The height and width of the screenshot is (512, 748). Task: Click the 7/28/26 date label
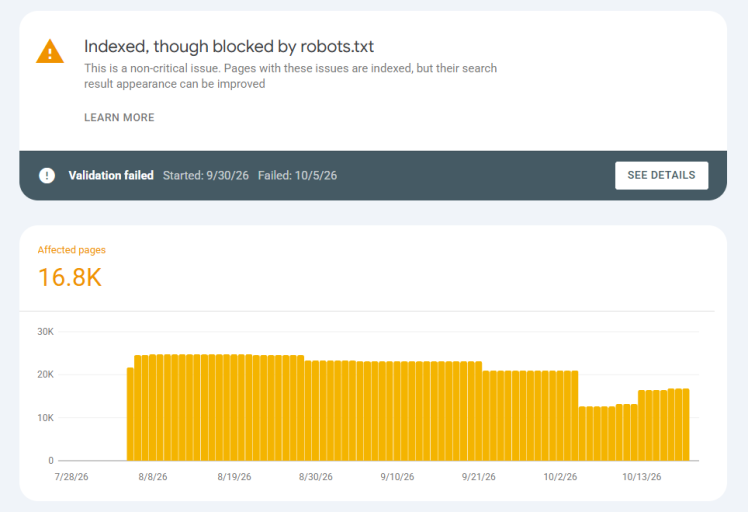pyautogui.click(x=72, y=477)
